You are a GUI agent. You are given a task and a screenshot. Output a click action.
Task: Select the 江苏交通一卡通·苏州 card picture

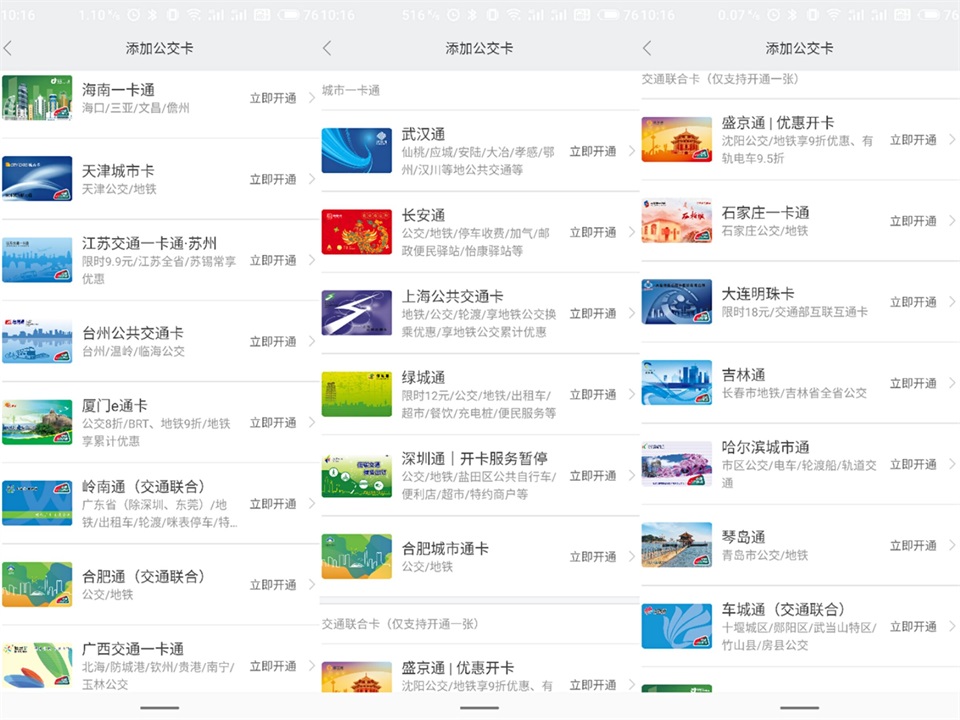[37, 260]
